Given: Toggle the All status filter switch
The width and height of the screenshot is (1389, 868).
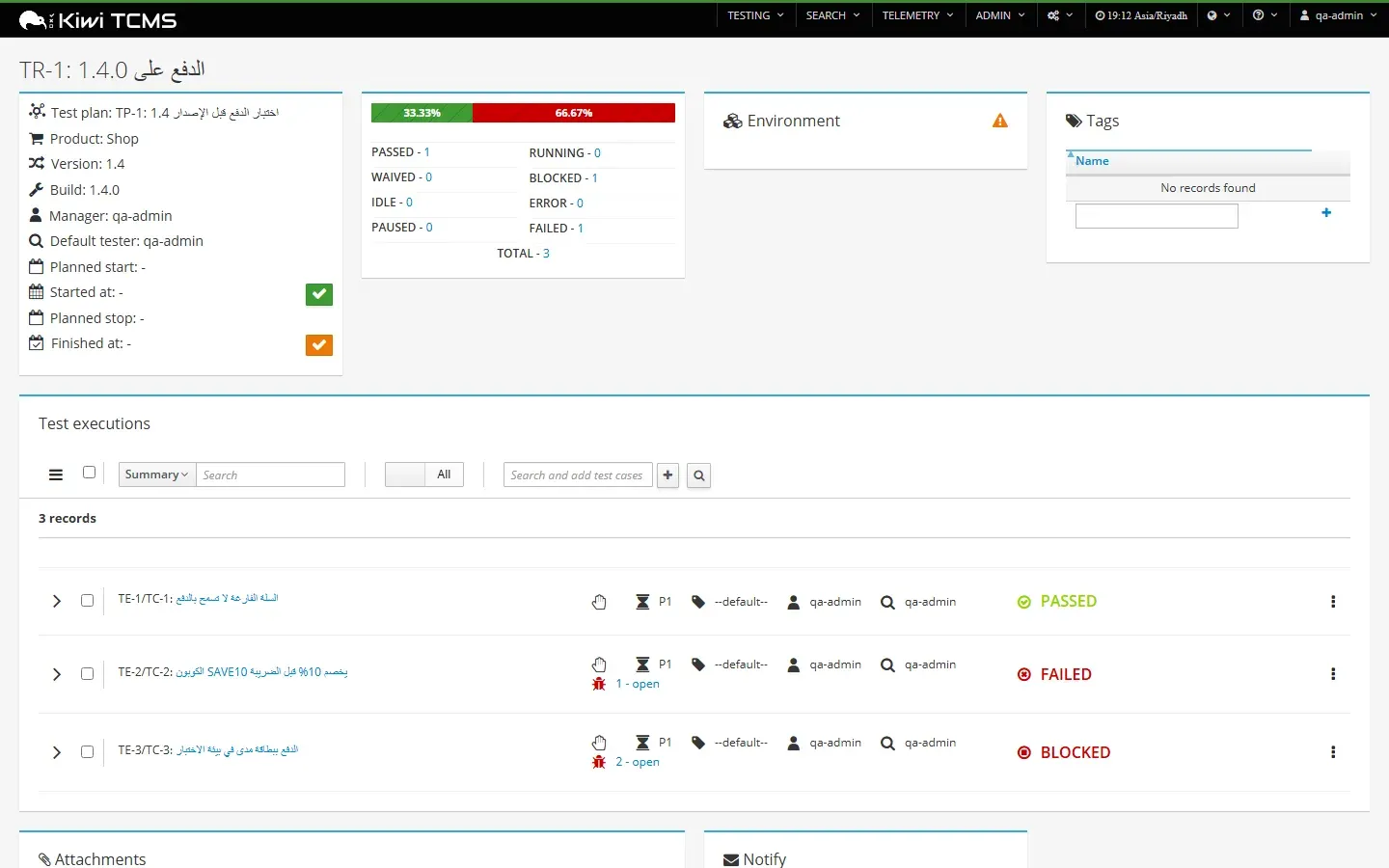Looking at the screenshot, I should pos(424,475).
